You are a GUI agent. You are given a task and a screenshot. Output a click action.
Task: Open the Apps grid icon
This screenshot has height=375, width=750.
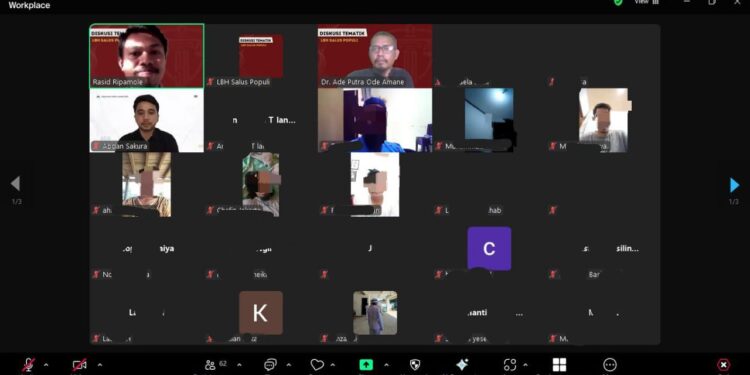[559, 365]
